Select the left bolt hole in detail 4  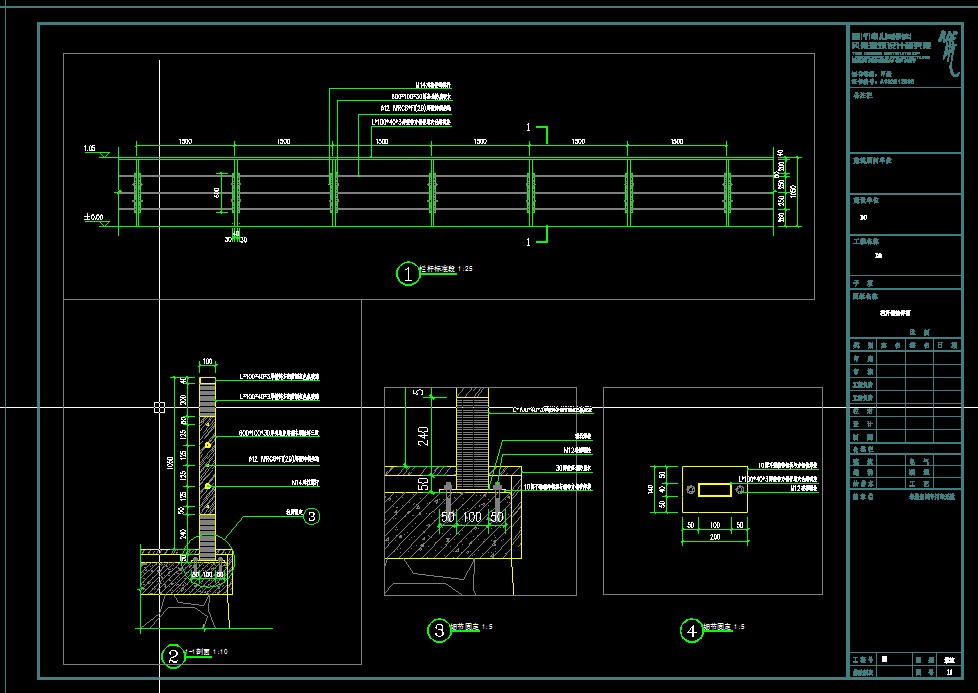click(690, 490)
